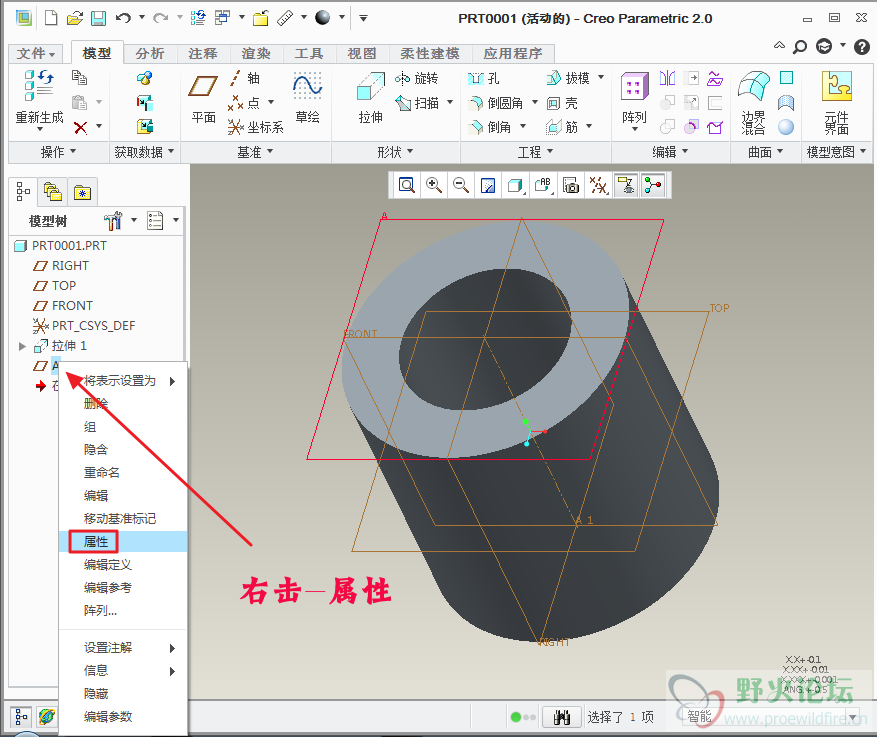The height and width of the screenshot is (737, 877).
Task: Choose Properties (属性) in context menu
Action: pyautogui.click(x=123, y=541)
